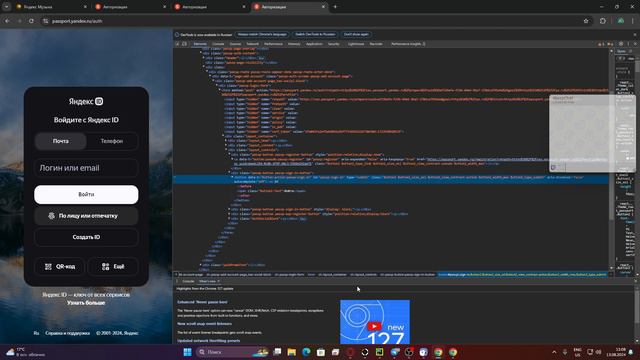Select the Телефон login tab

tap(112, 141)
